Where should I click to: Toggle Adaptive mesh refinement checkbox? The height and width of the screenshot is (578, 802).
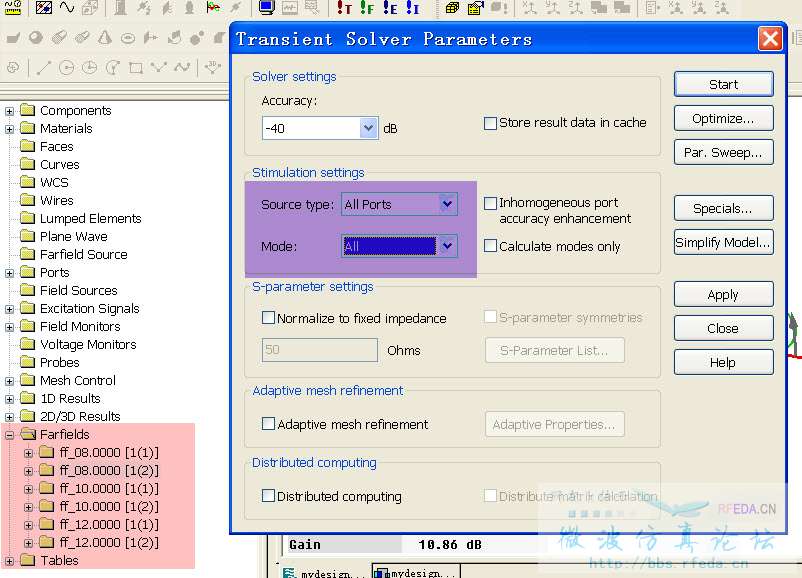point(268,424)
